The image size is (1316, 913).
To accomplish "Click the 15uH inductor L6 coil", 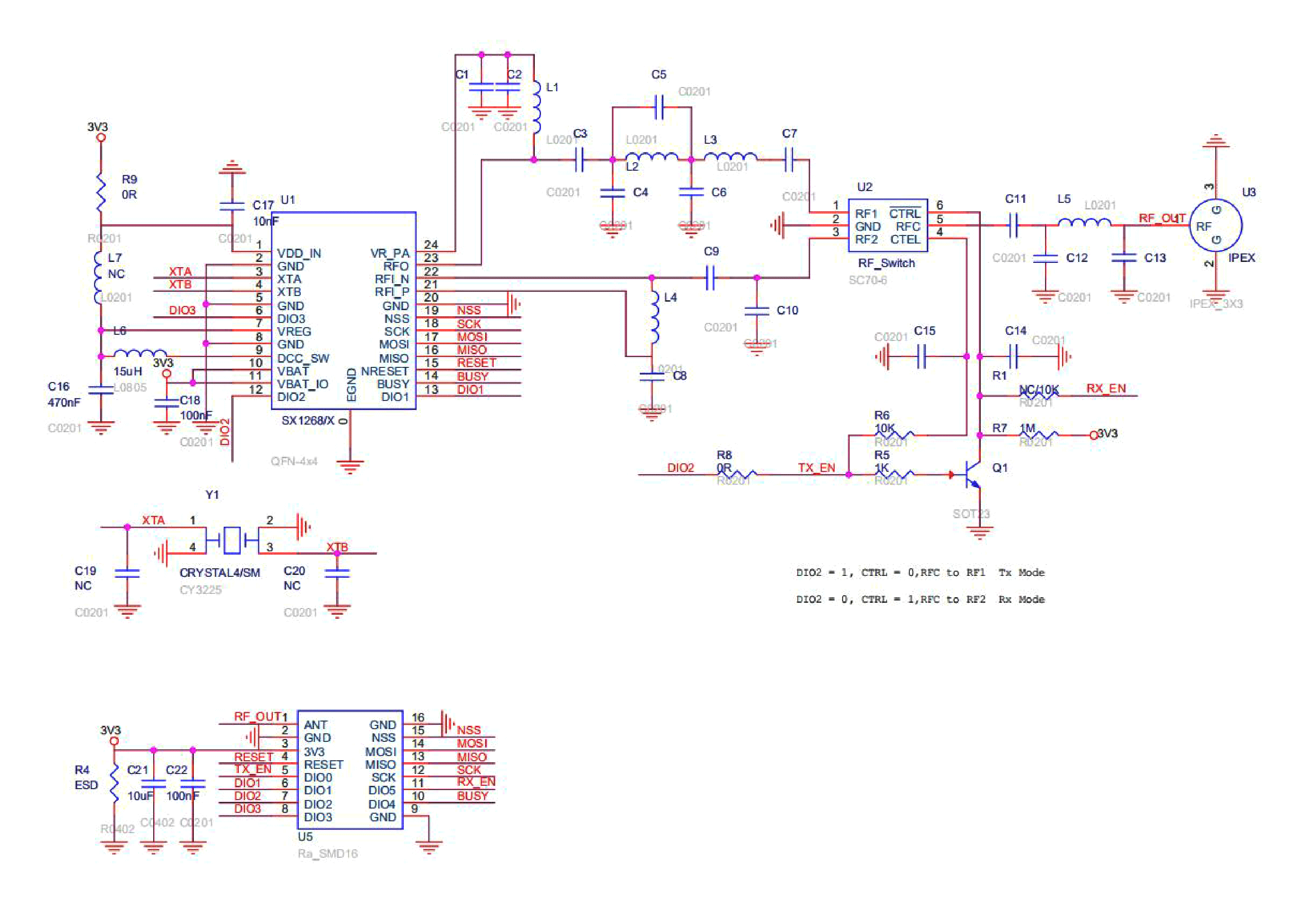I will [x=140, y=354].
